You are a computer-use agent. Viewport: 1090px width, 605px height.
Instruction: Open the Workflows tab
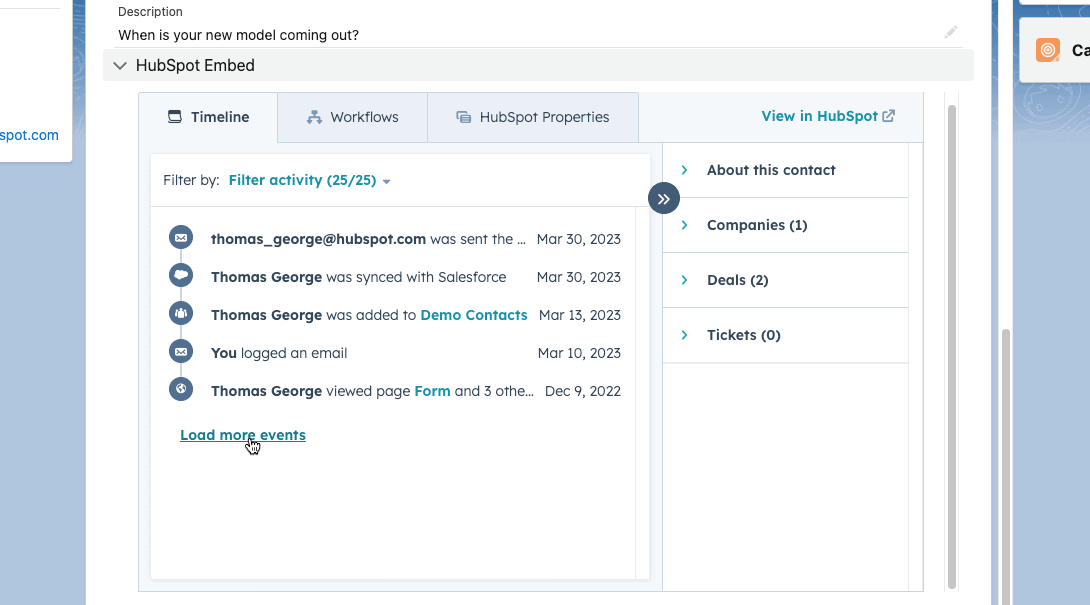pyautogui.click(x=352, y=117)
